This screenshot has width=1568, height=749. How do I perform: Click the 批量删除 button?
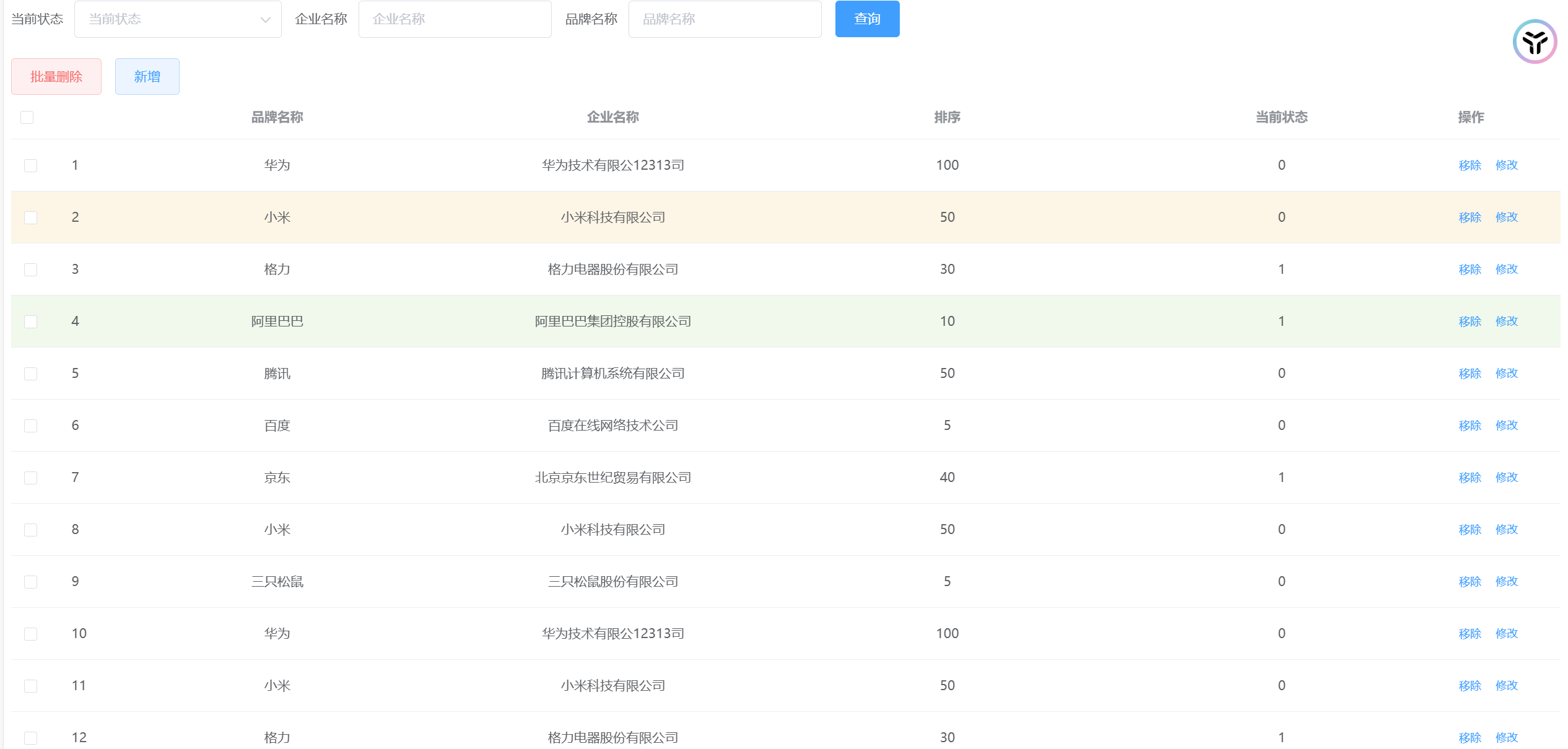(x=56, y=77)
